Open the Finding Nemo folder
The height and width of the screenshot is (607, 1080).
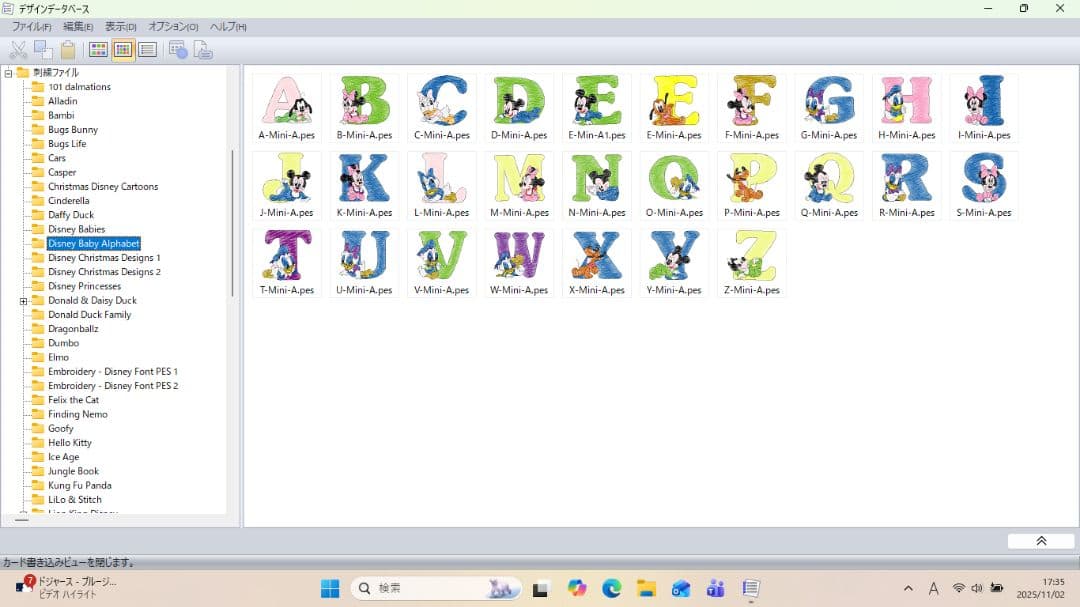click(77, 414)
